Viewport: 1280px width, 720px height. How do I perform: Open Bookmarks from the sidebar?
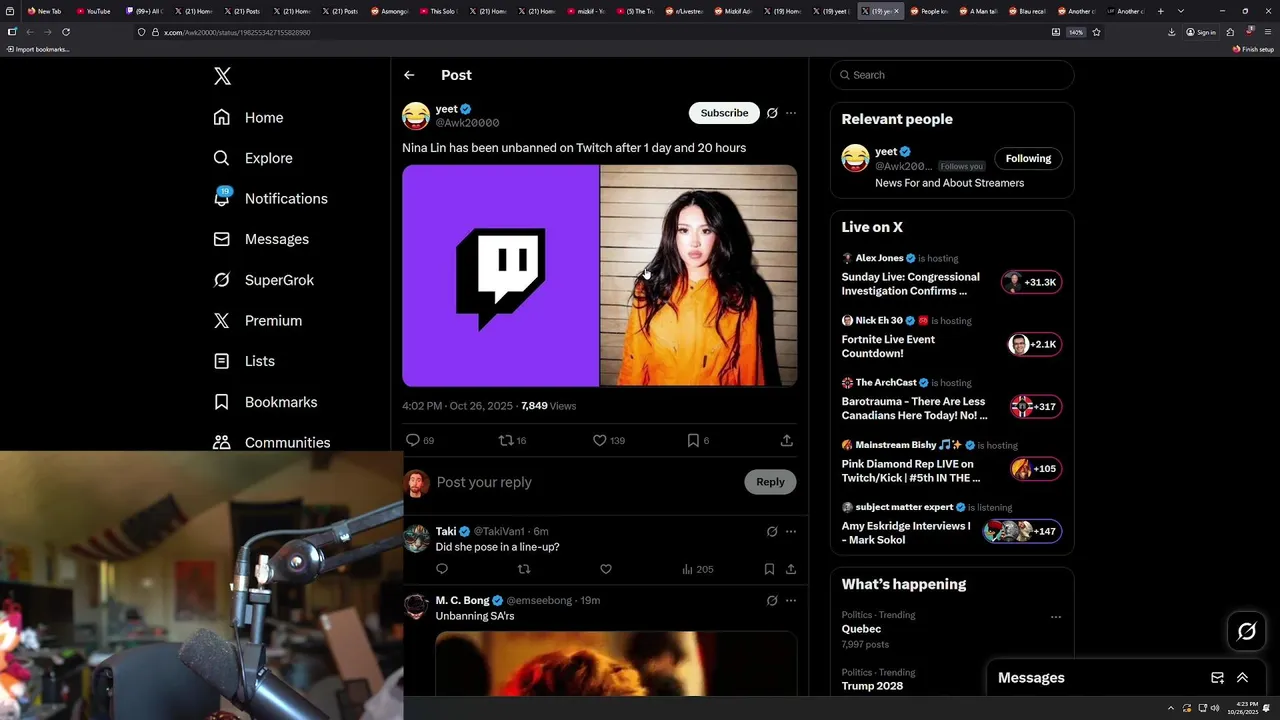pos(265,402)
